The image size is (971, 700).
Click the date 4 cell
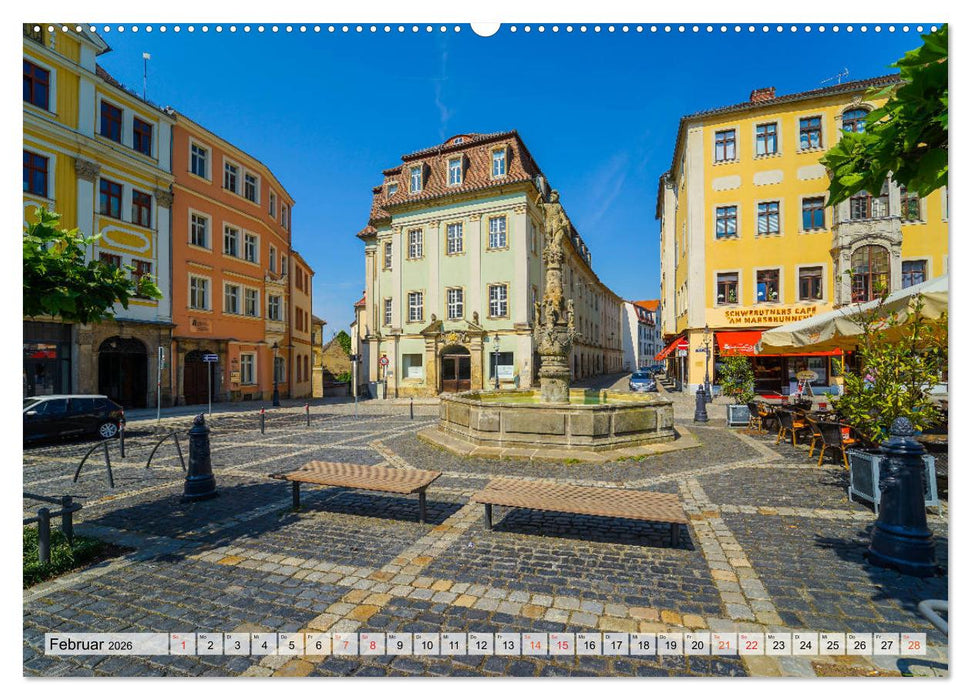(264, 647)
